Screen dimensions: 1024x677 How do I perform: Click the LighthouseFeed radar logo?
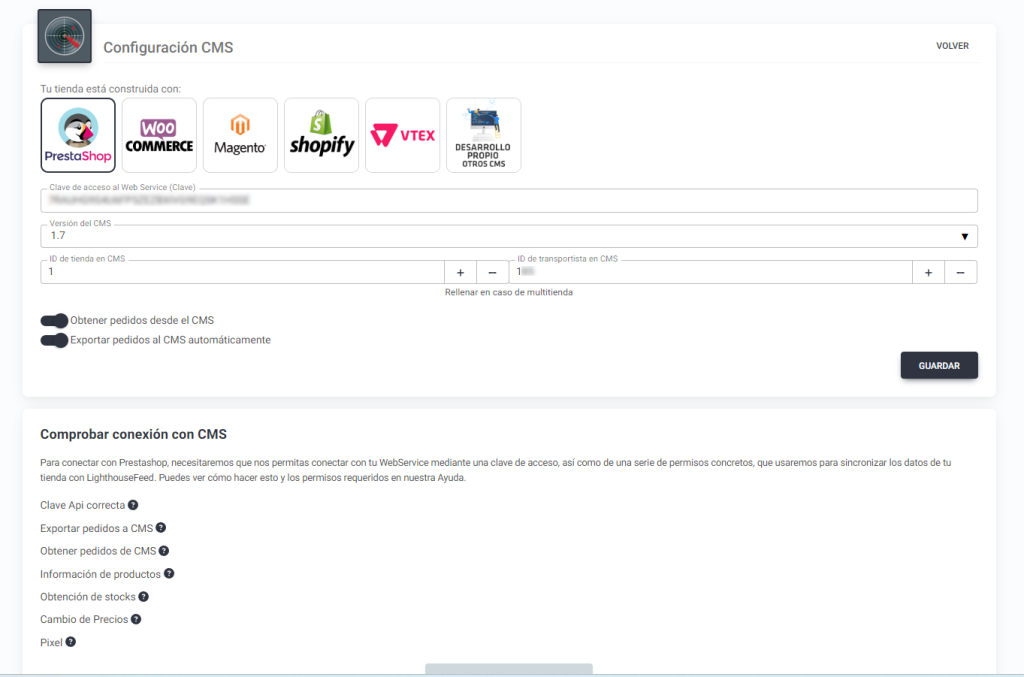[x=65, y=36]
